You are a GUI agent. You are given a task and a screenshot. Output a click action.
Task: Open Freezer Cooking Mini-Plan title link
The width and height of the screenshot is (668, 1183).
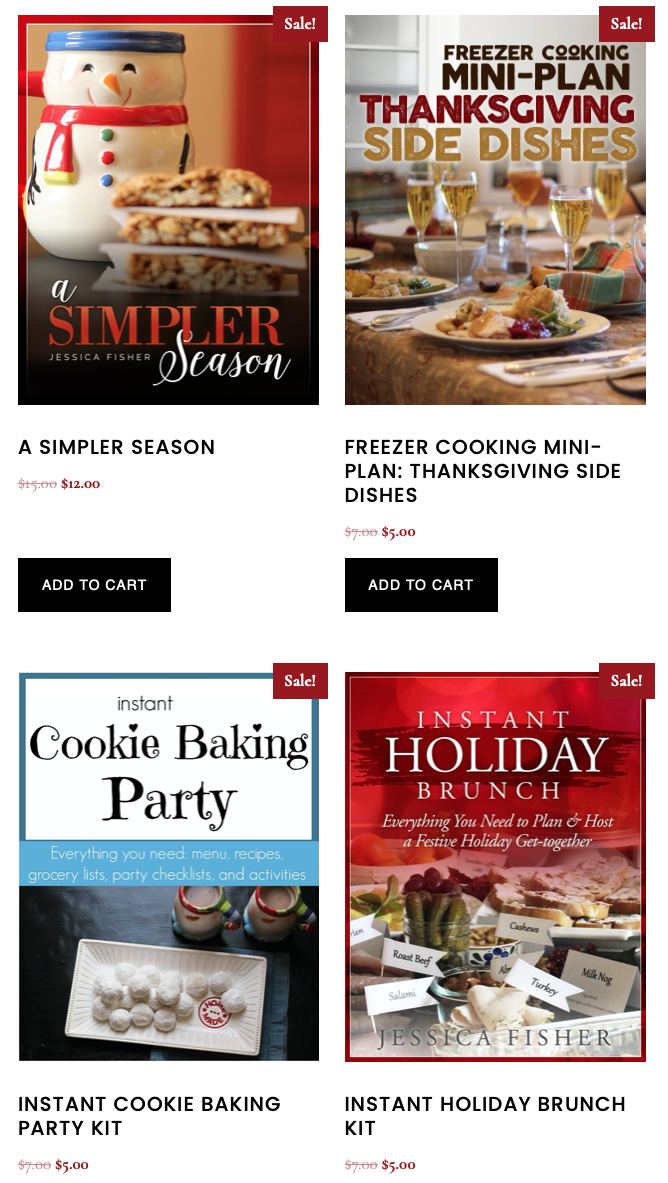pos(483,471)
